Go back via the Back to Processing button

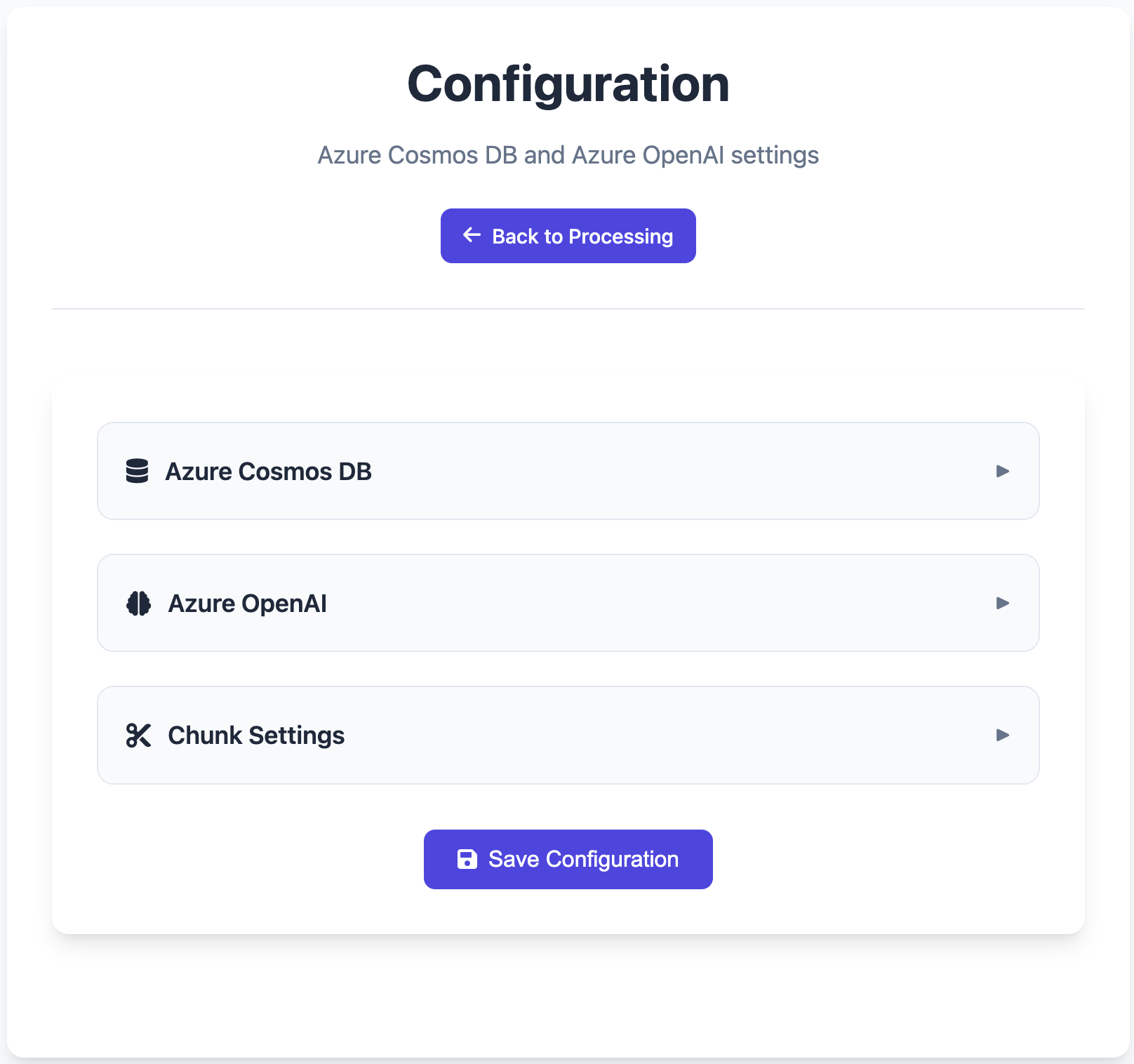tap(568, 236)
